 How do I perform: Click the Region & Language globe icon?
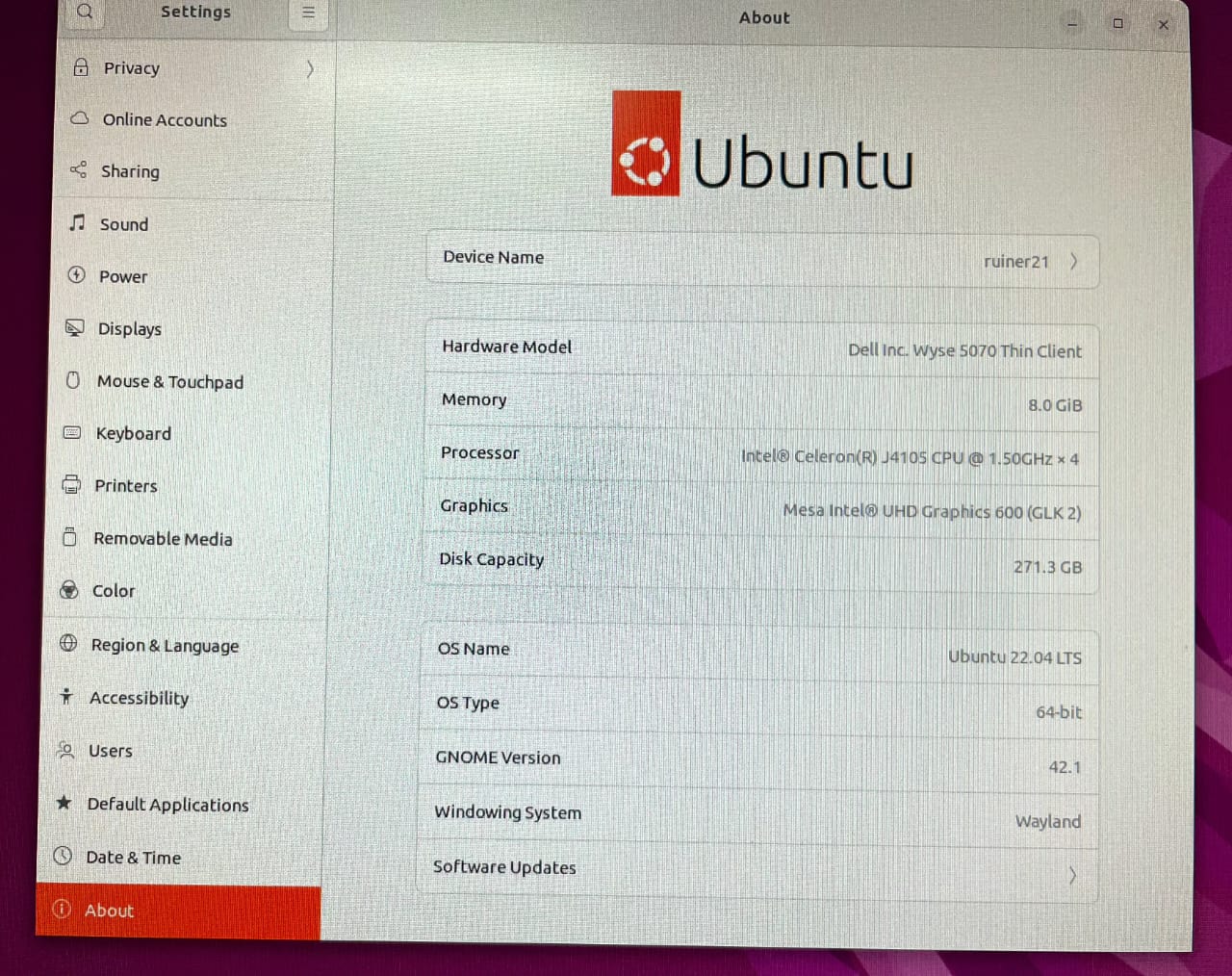(67, 643)
